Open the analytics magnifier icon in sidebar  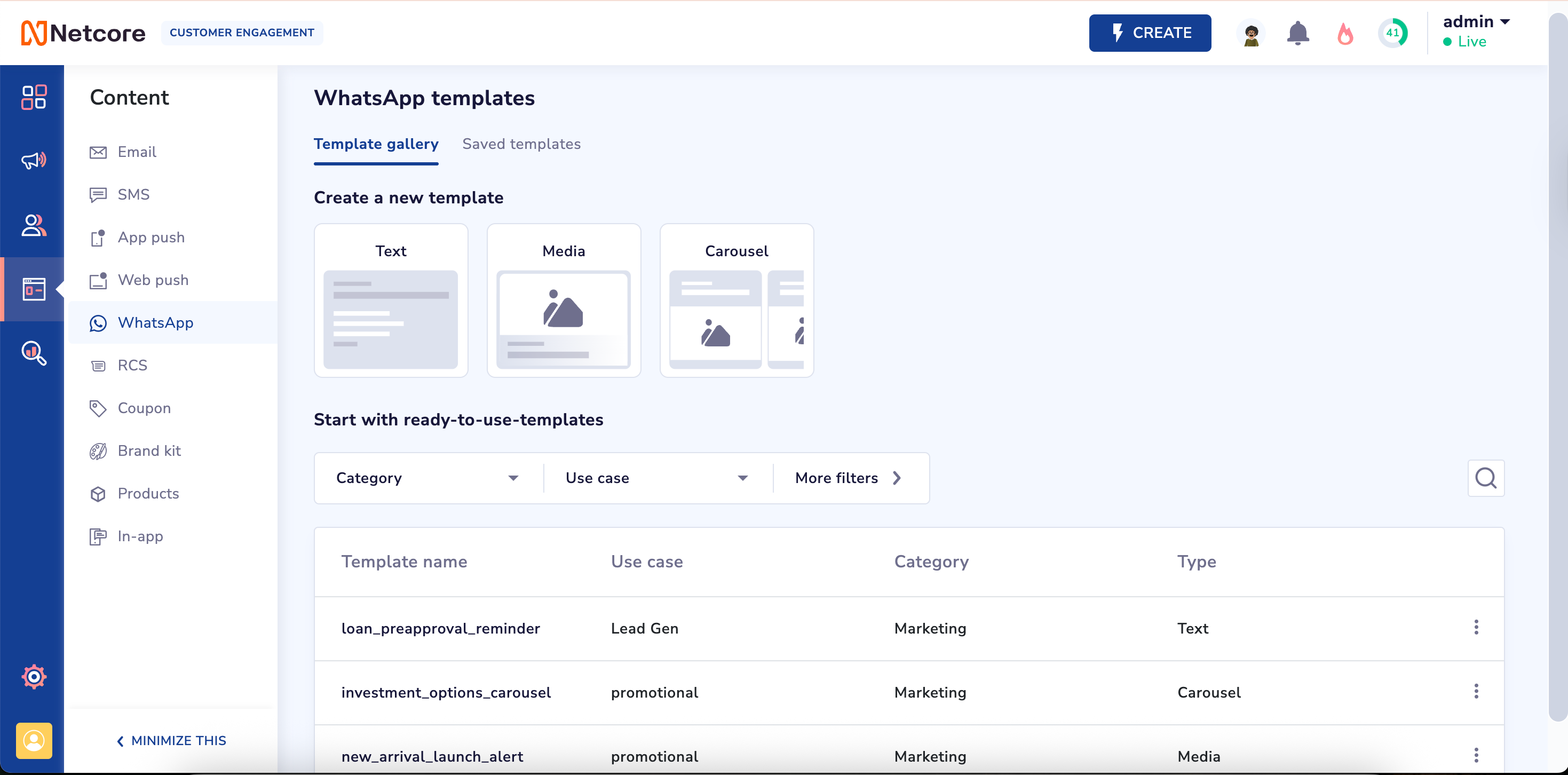34,353
